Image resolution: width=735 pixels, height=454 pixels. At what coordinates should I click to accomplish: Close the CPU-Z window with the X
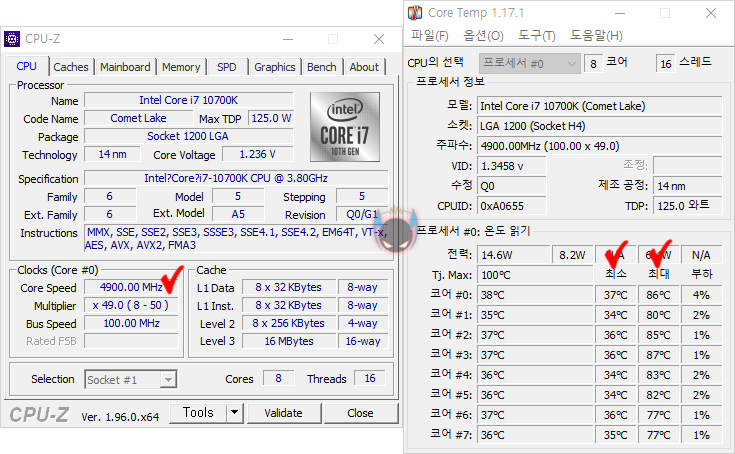(x=379, y=39)
